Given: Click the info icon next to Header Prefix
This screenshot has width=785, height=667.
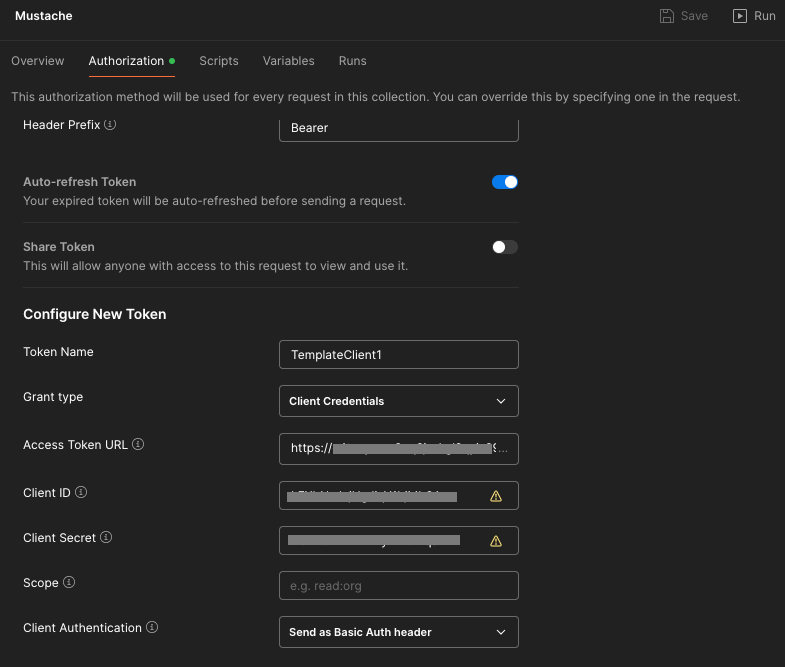Looking at the screenshot, I should click(x=110, y=125).
